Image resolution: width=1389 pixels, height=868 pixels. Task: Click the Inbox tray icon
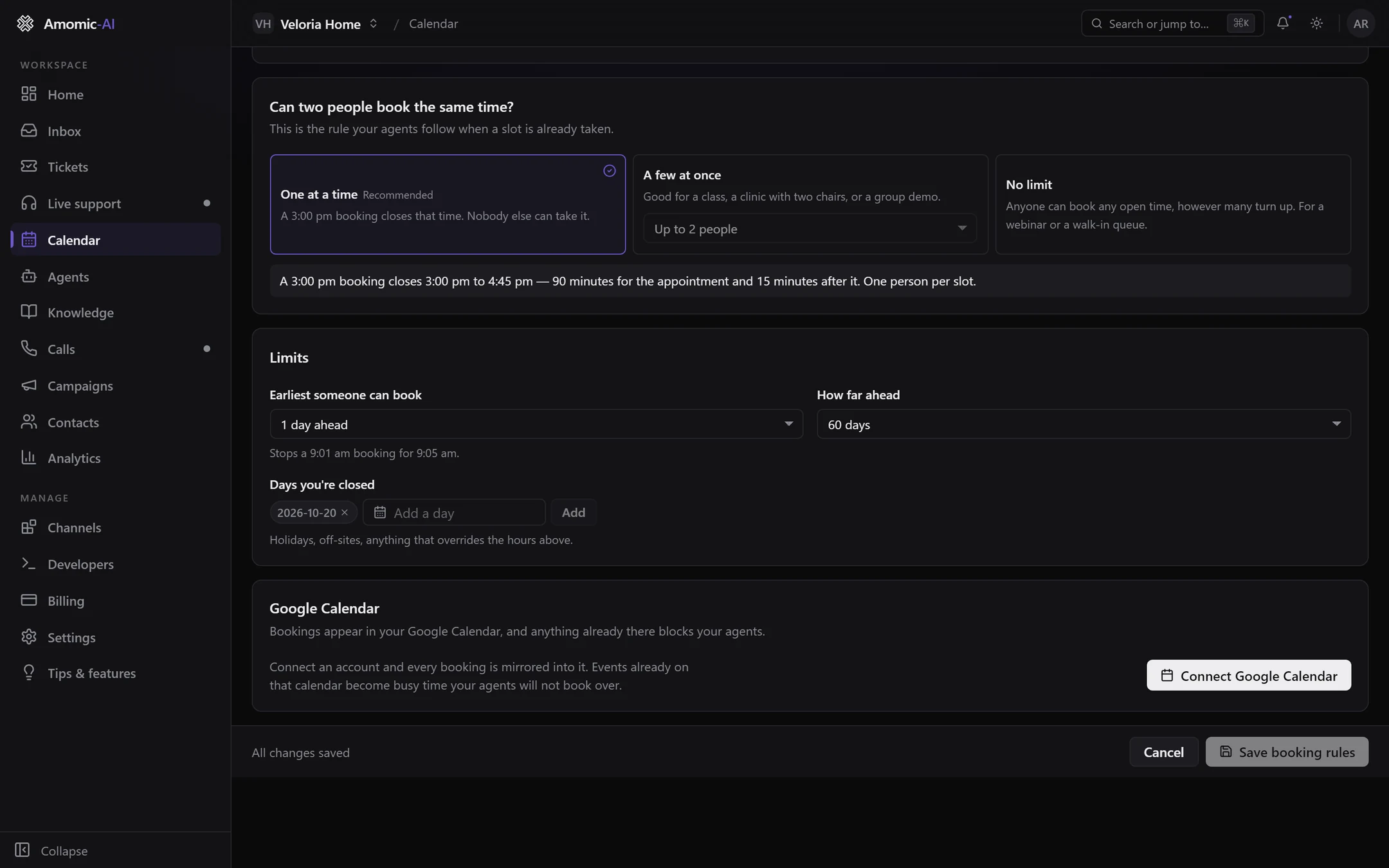pos(28,131)
